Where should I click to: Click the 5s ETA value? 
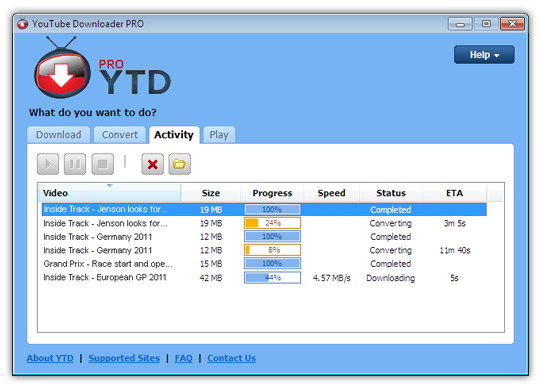[x=455, y=278]
